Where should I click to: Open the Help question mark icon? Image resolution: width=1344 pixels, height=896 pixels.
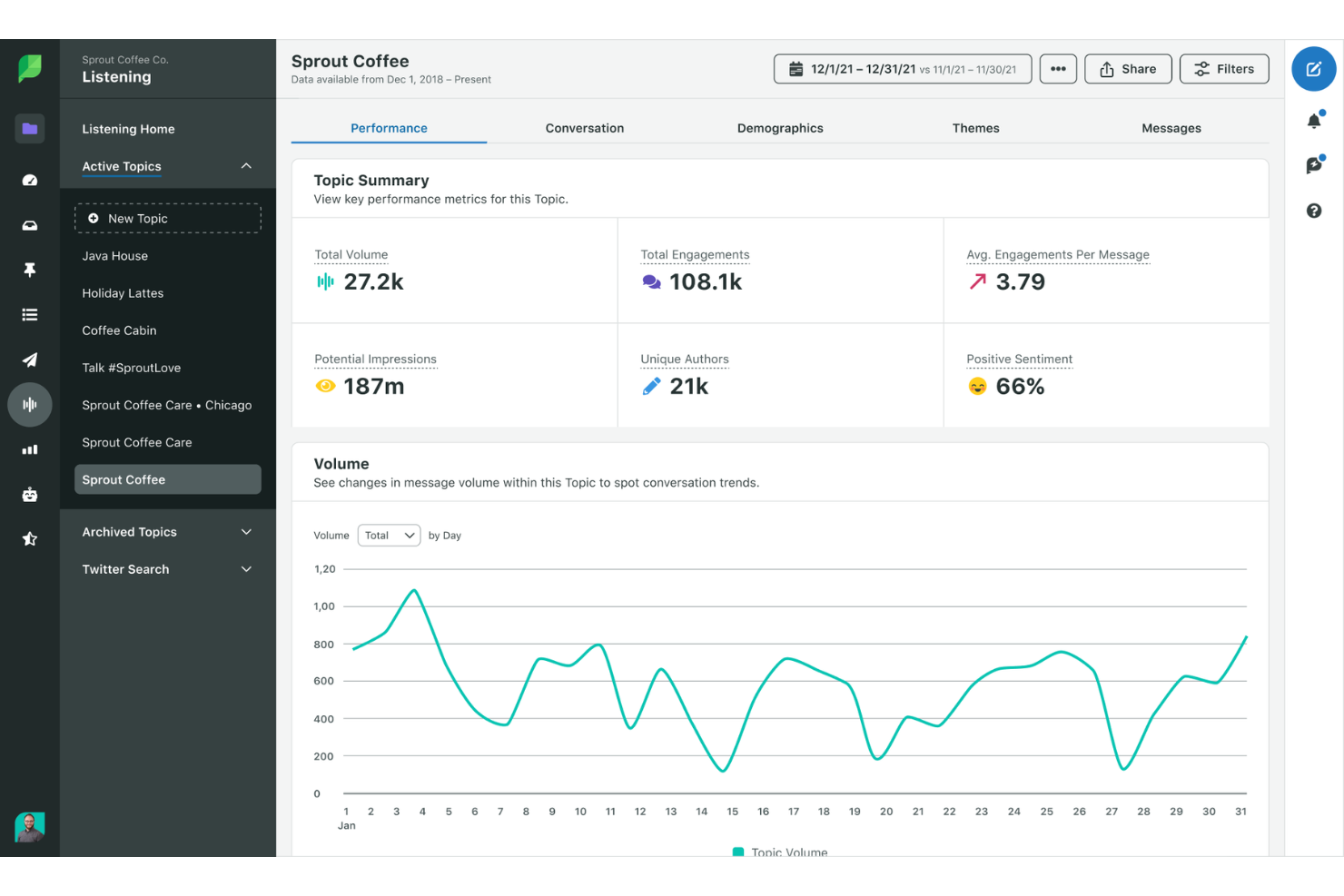tap(1314, 211)
